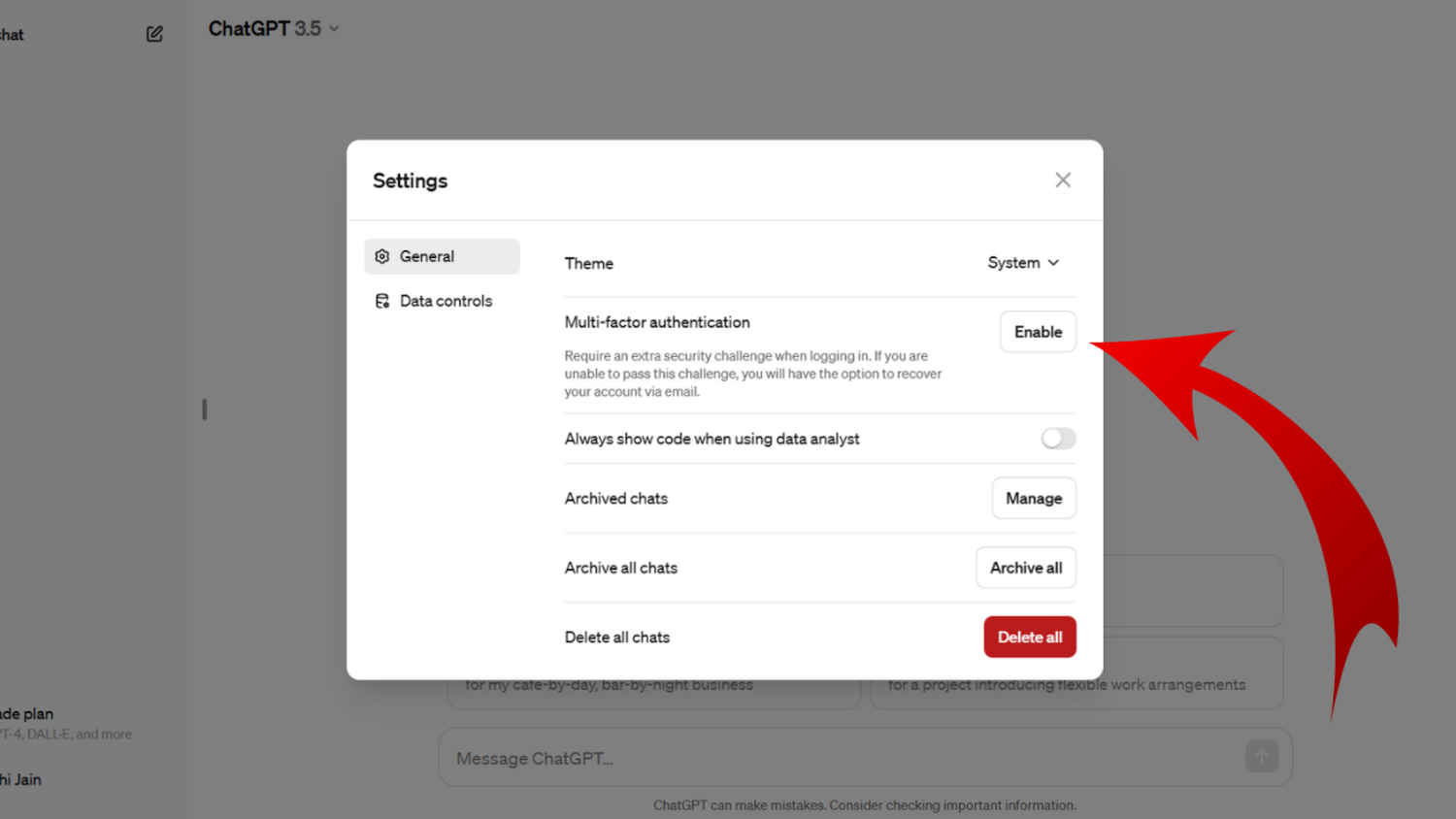
Task: Click the Data controls database icon
Action: (382, 301)
